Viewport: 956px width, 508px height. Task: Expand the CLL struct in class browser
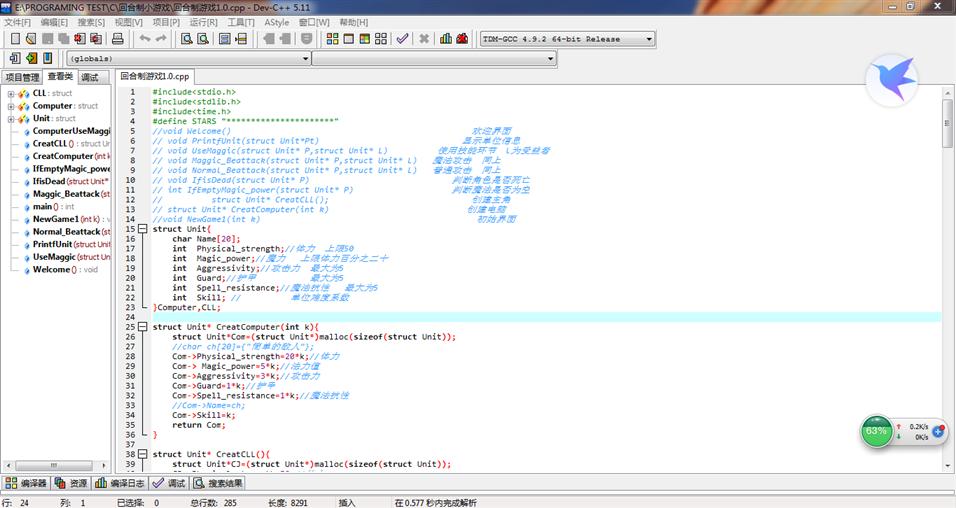(x=11, y=93)
